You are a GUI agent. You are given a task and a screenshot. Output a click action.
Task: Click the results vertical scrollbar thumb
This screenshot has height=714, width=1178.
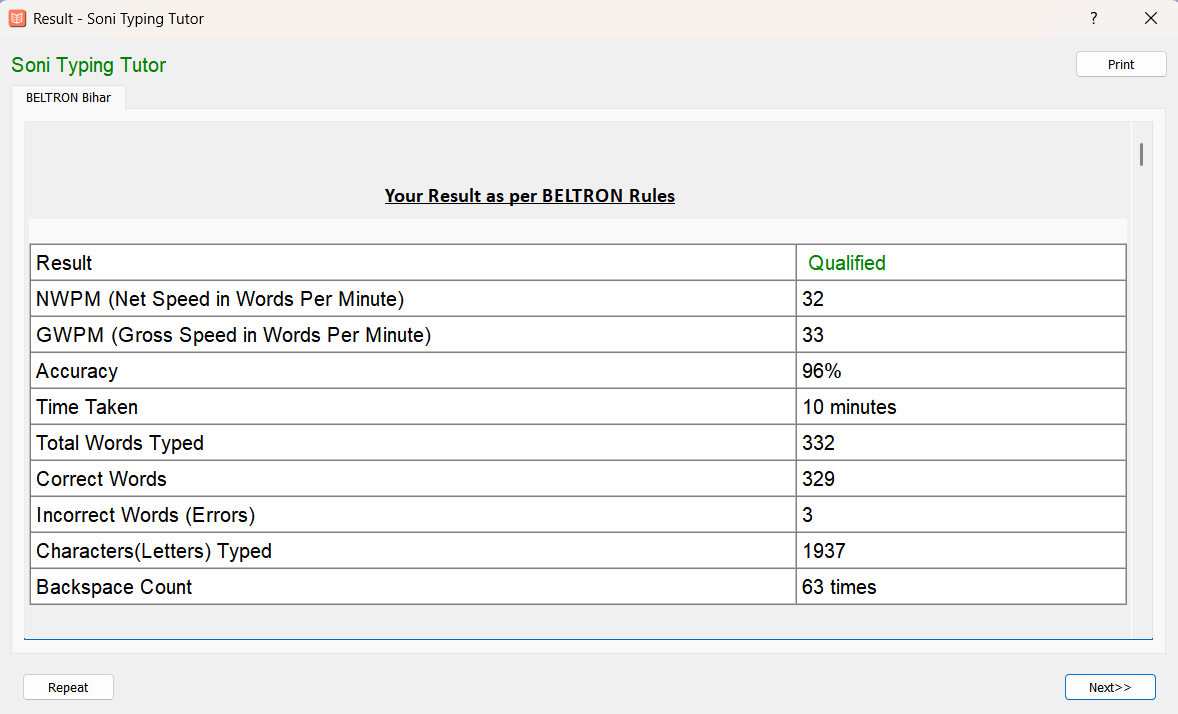(x=1141, y=154)
